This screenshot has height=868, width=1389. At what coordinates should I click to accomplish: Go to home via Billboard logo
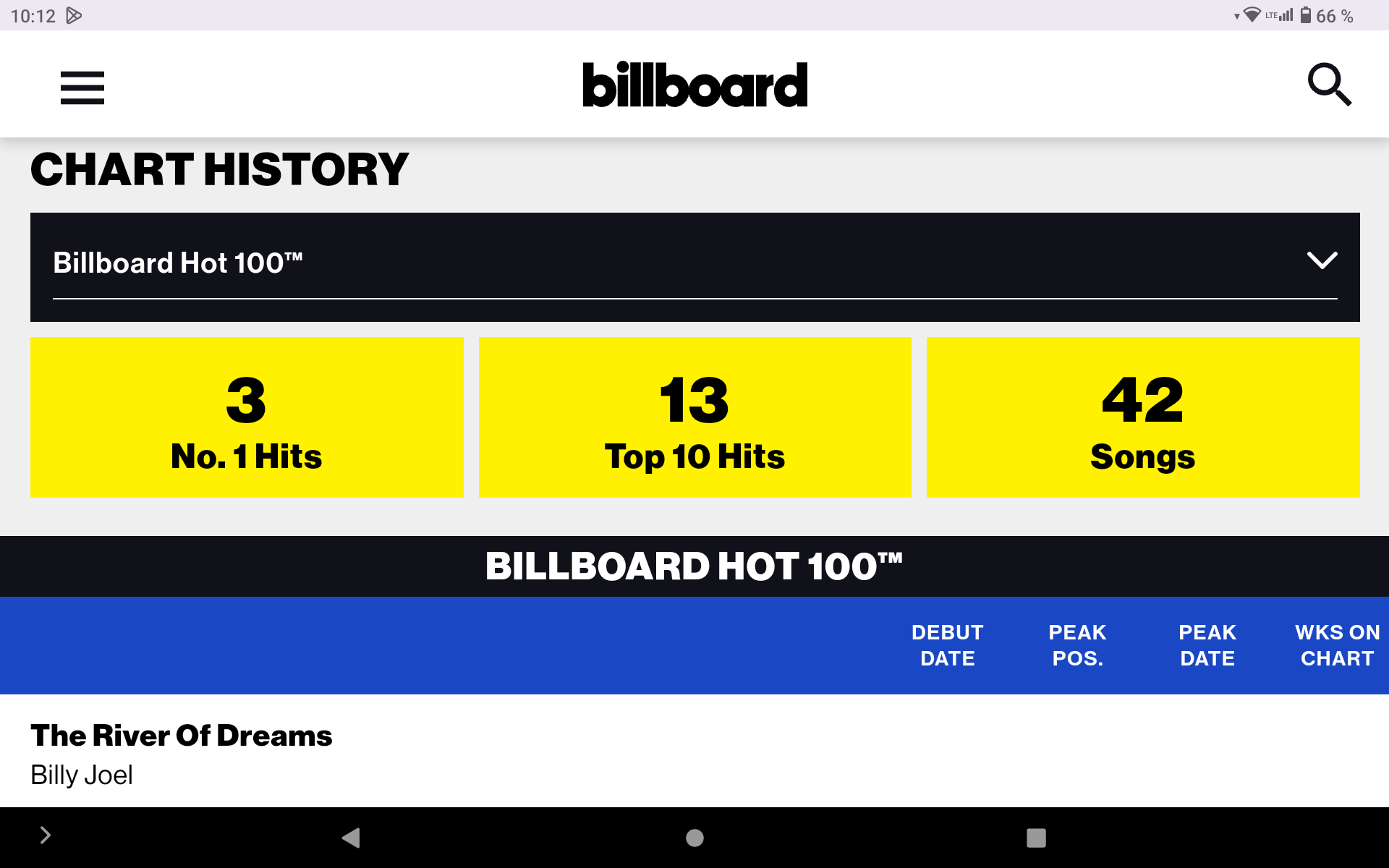point(694,85)
